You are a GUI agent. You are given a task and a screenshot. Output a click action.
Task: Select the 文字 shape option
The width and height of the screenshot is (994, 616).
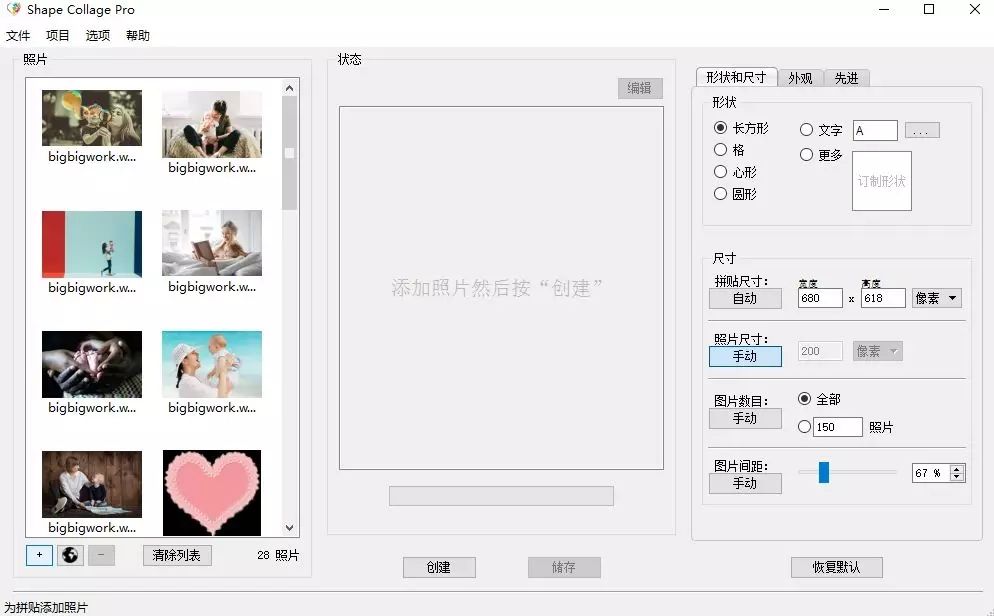[821, 130]
